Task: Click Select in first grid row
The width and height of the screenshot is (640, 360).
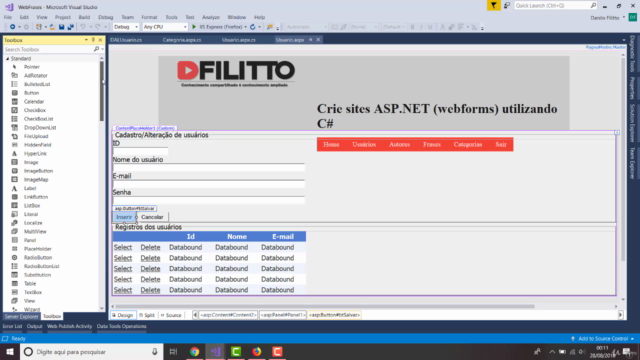Action: [123, 247]
